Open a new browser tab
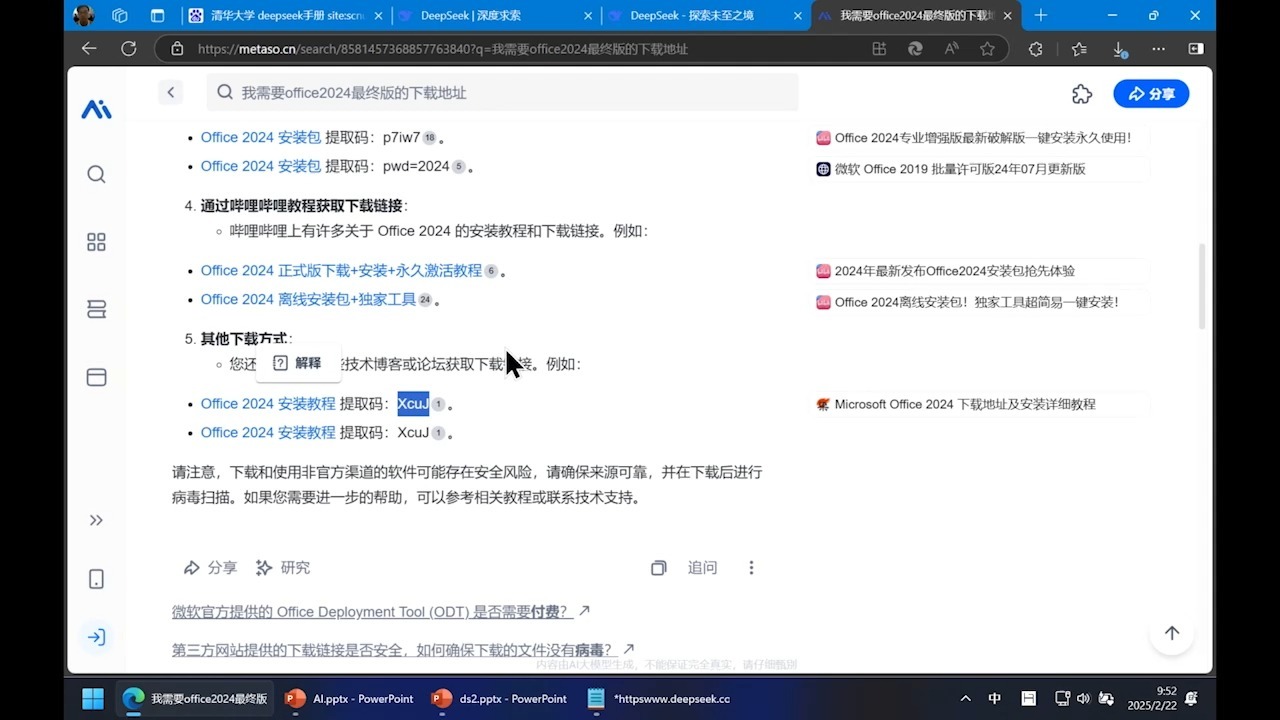 (1041, 15)
